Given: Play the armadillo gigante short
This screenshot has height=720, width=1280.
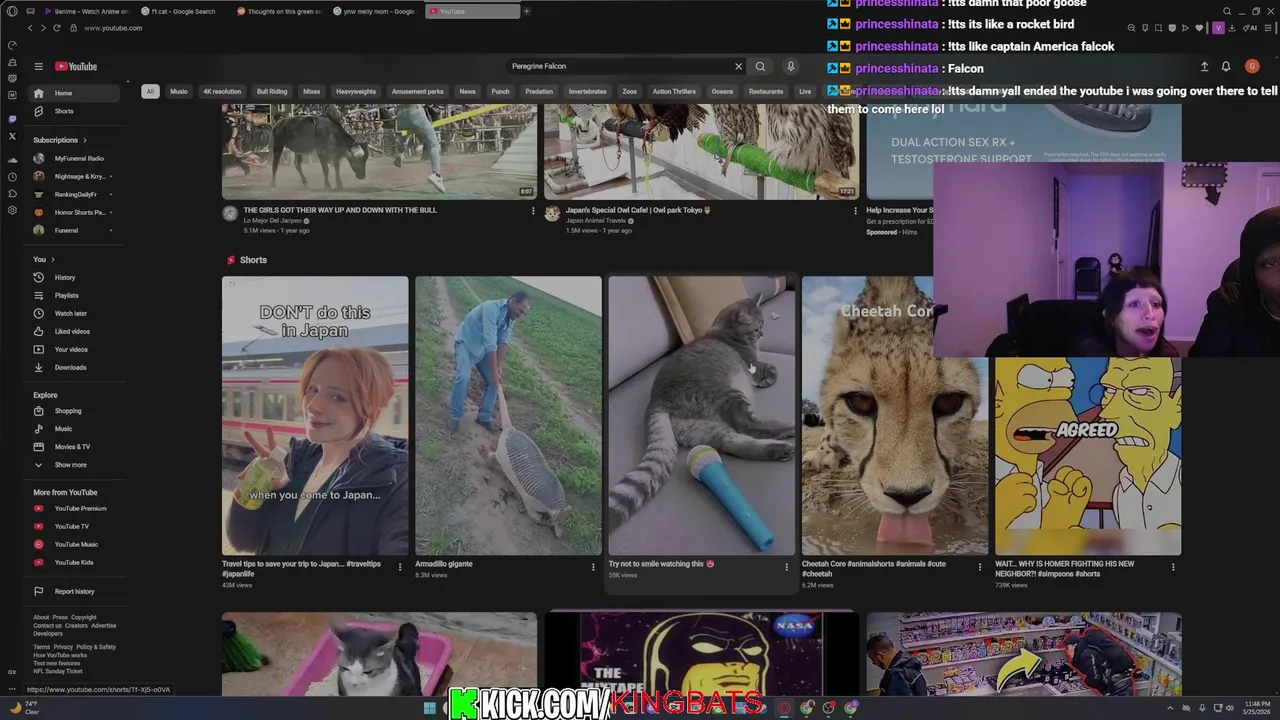Looking at the screenshot, I should tap(508, 415).
